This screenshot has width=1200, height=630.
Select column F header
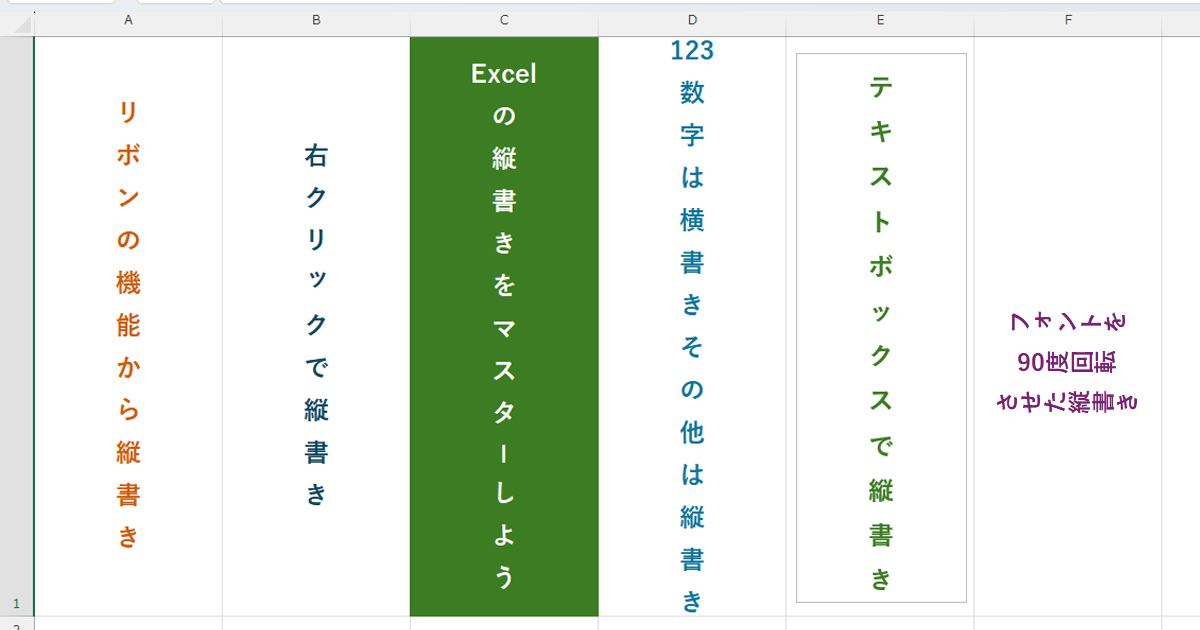coord(1068,20)
